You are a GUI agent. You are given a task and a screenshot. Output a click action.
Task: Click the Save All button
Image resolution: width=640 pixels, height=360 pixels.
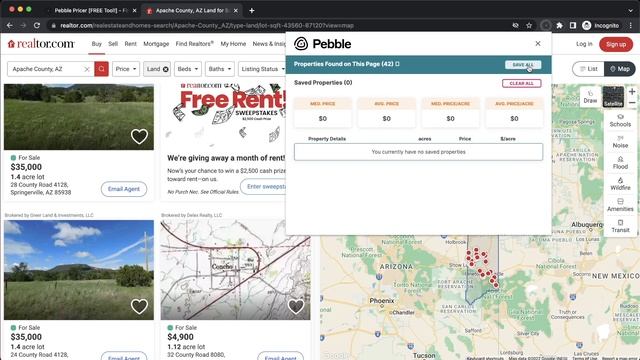coord(523,65)
